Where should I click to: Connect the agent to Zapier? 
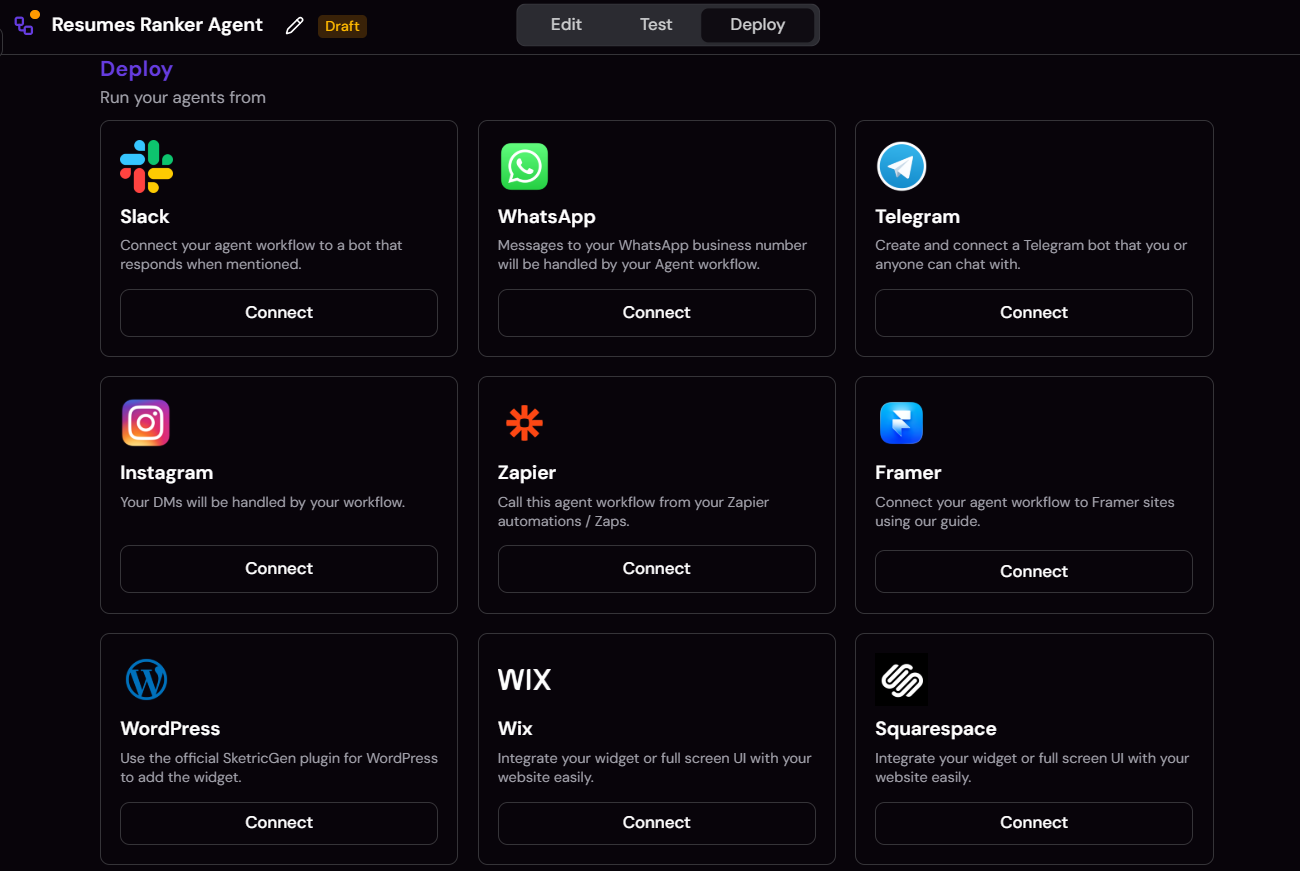coord(657,569)
